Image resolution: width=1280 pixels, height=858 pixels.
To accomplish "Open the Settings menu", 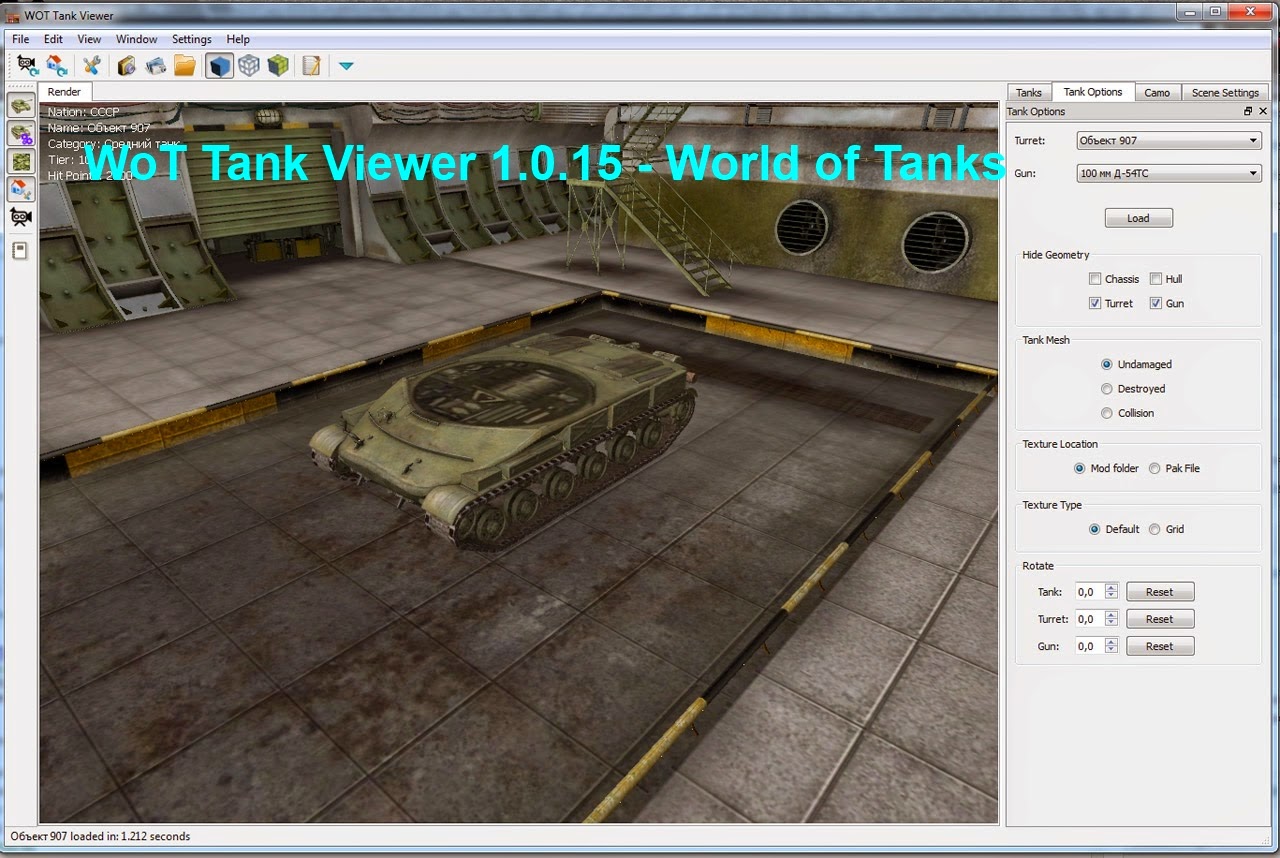I will click(191, 39).
